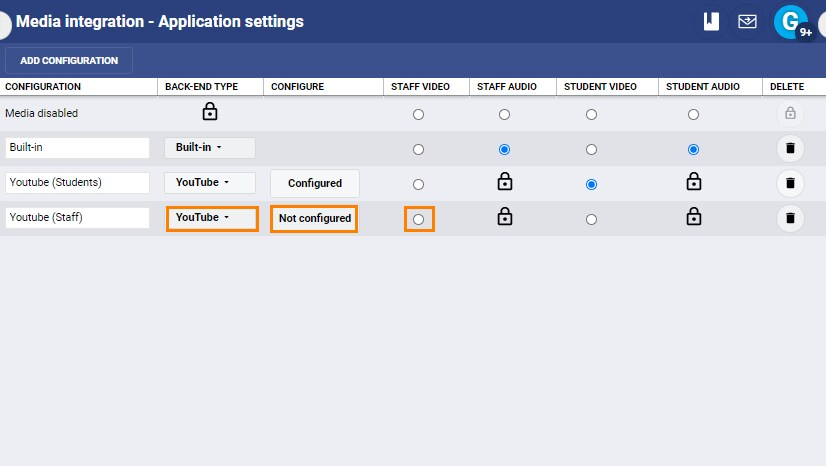This screenshot has height=466, width=826.
Task: Open the mail envelope icon
Action: pyautogui.click(x=747, y=22)
